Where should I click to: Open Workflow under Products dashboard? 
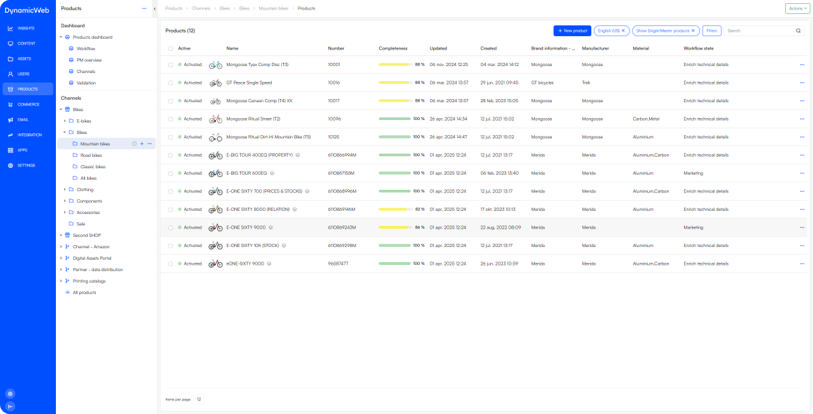(86, 48)
